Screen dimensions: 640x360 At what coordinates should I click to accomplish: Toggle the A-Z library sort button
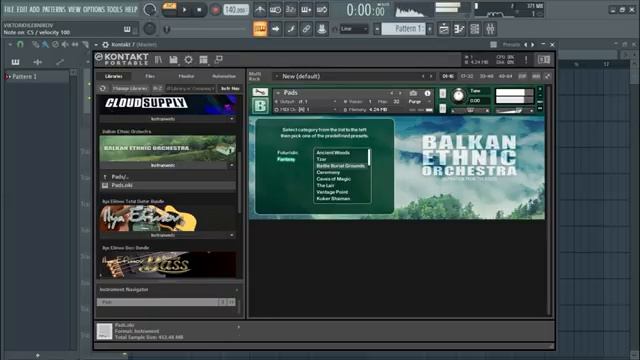click(157, 88)
